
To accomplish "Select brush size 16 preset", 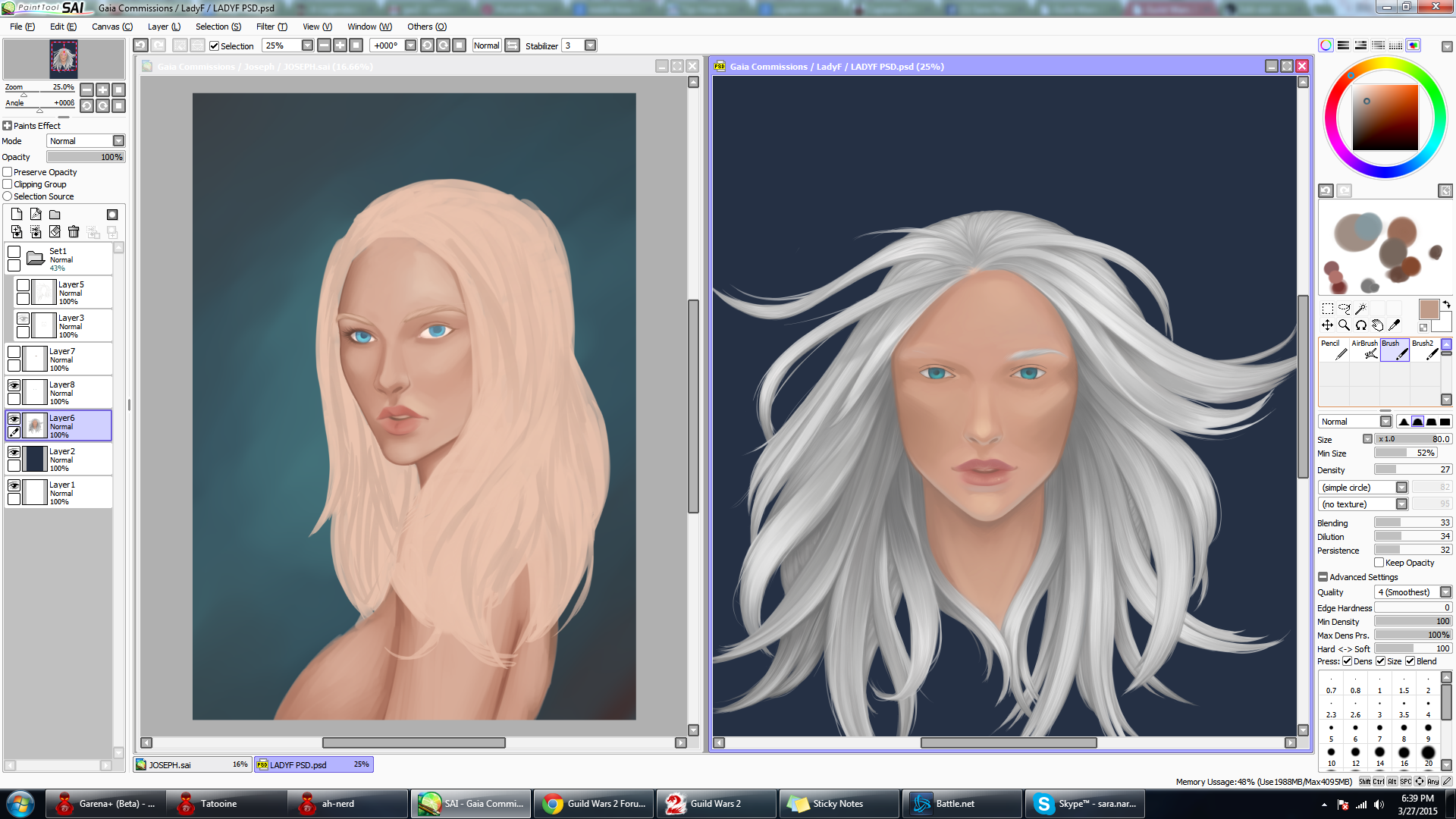I will [1404, 756].
